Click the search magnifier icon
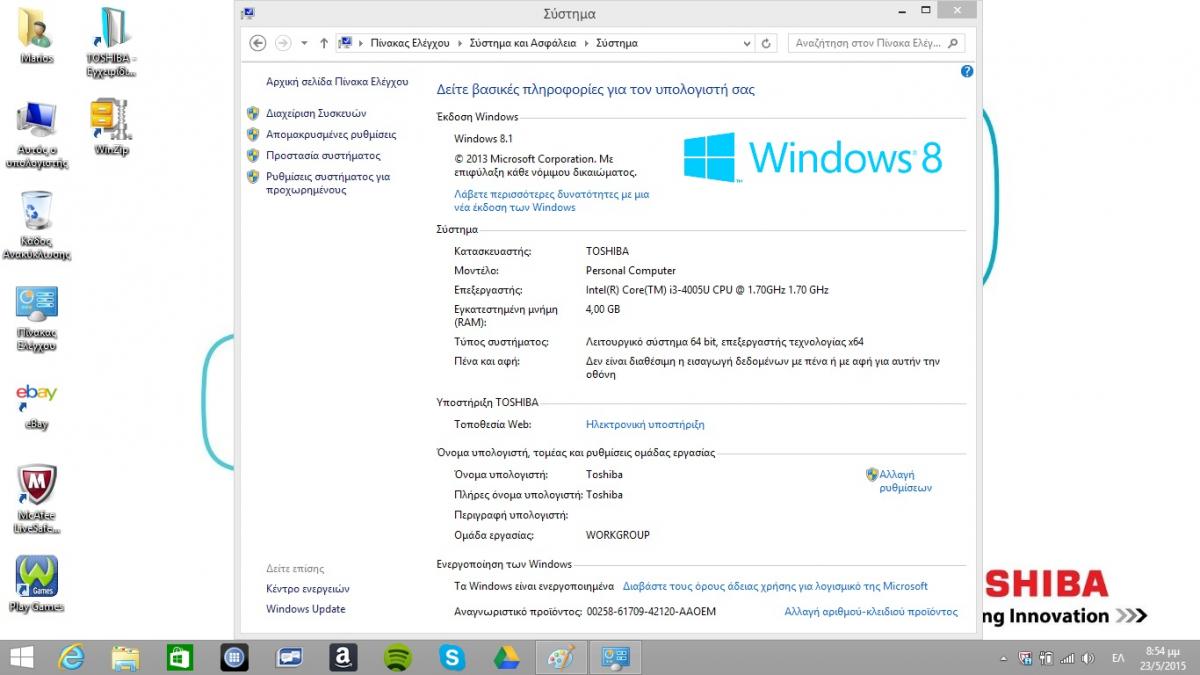This screenshot has width=1200, height=675. click(952, 43)
